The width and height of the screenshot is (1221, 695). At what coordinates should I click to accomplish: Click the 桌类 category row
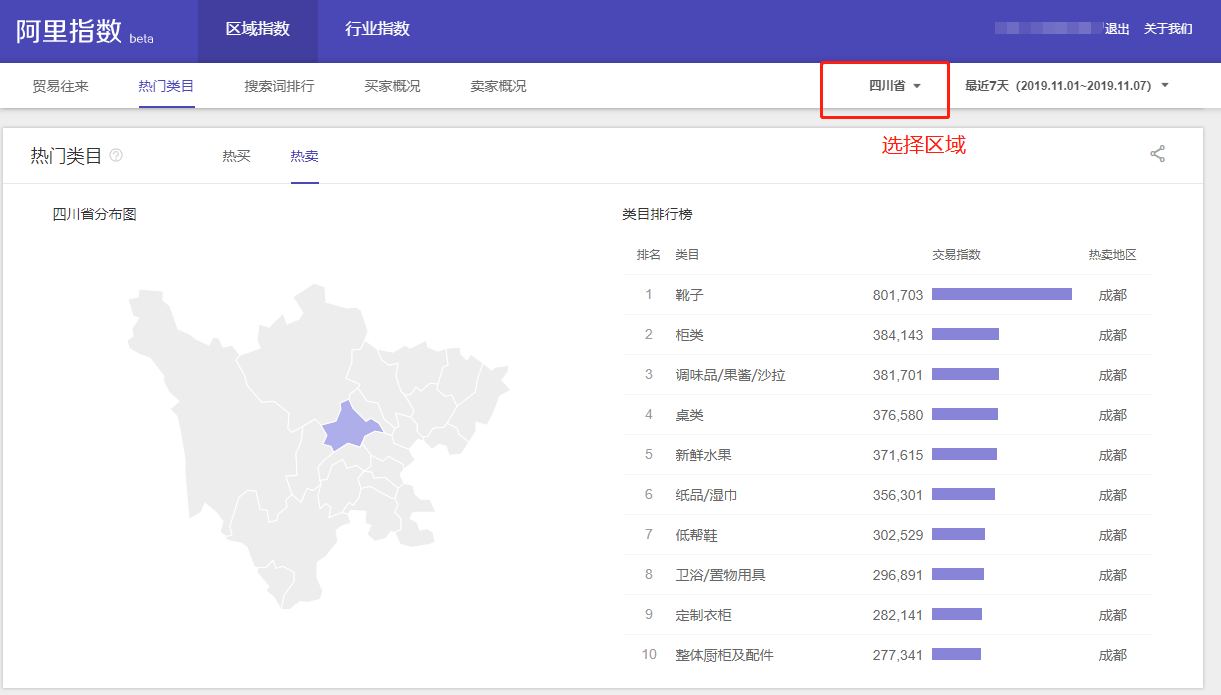[x=887, y=415]
